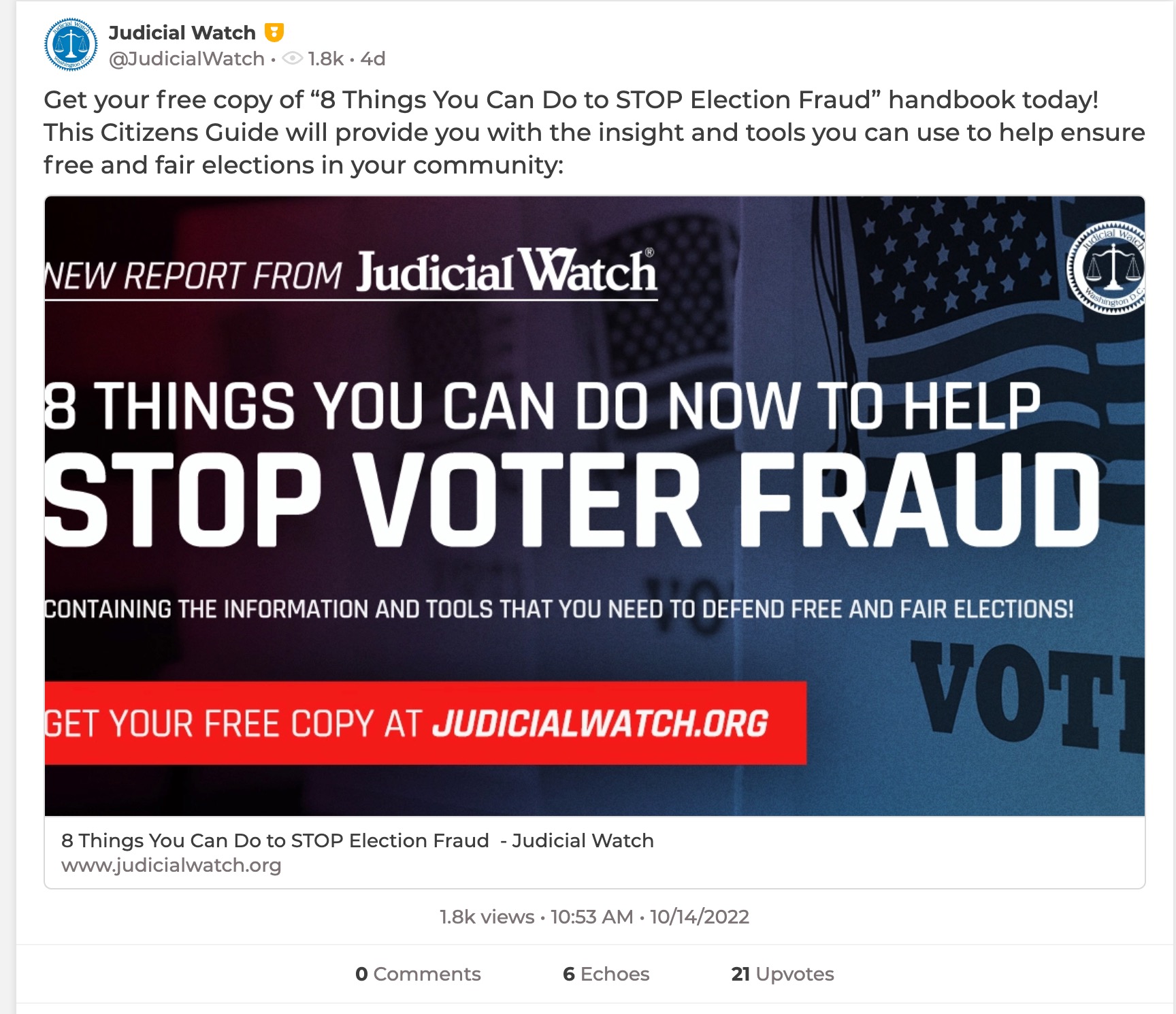Click the Judicial Watch profile avatar
Screen dimensions: 1176x1014
tap(70, 42)
